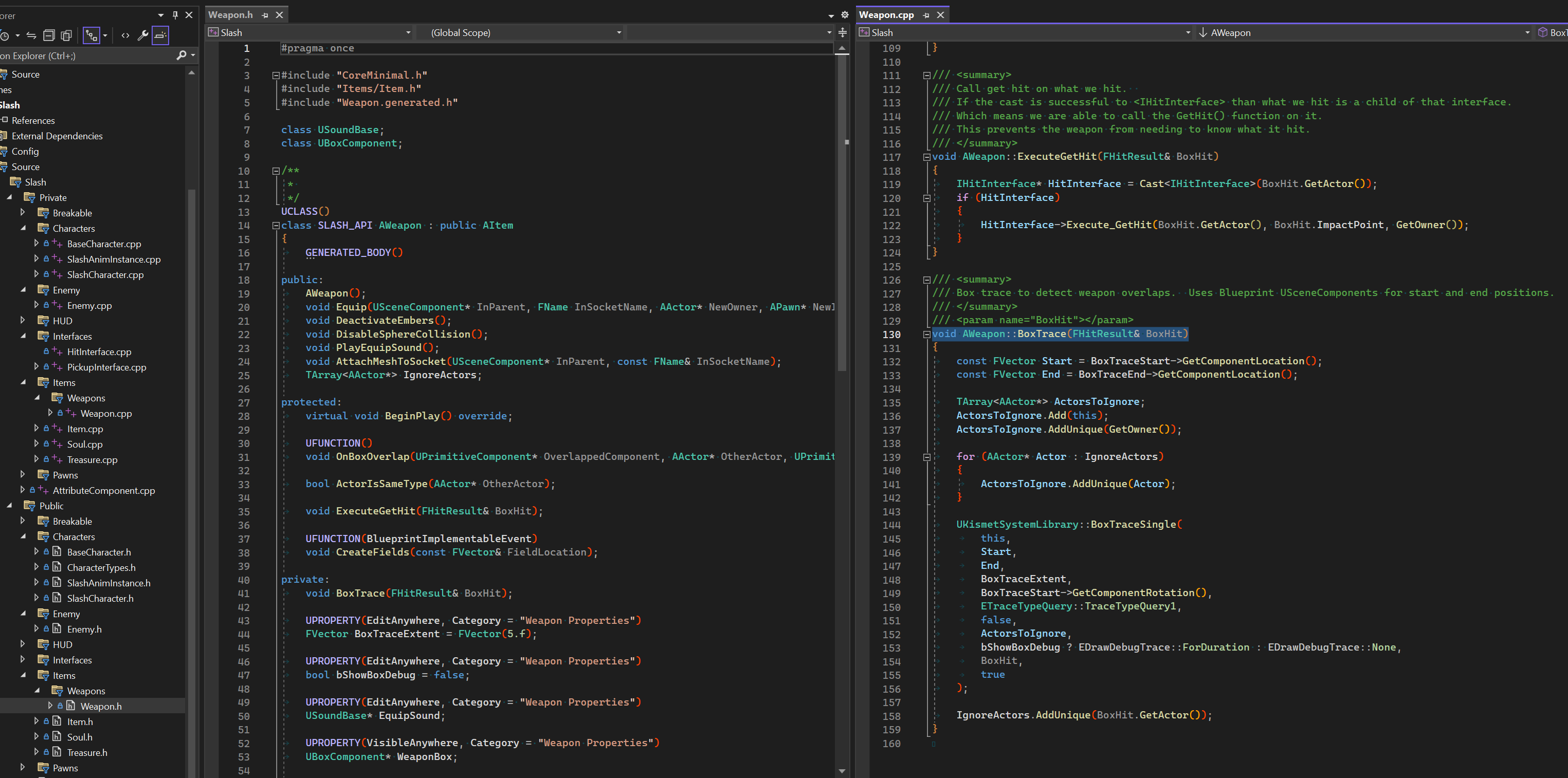
Task: Open CharacterTypes.h file
Action: click(101, 567)
